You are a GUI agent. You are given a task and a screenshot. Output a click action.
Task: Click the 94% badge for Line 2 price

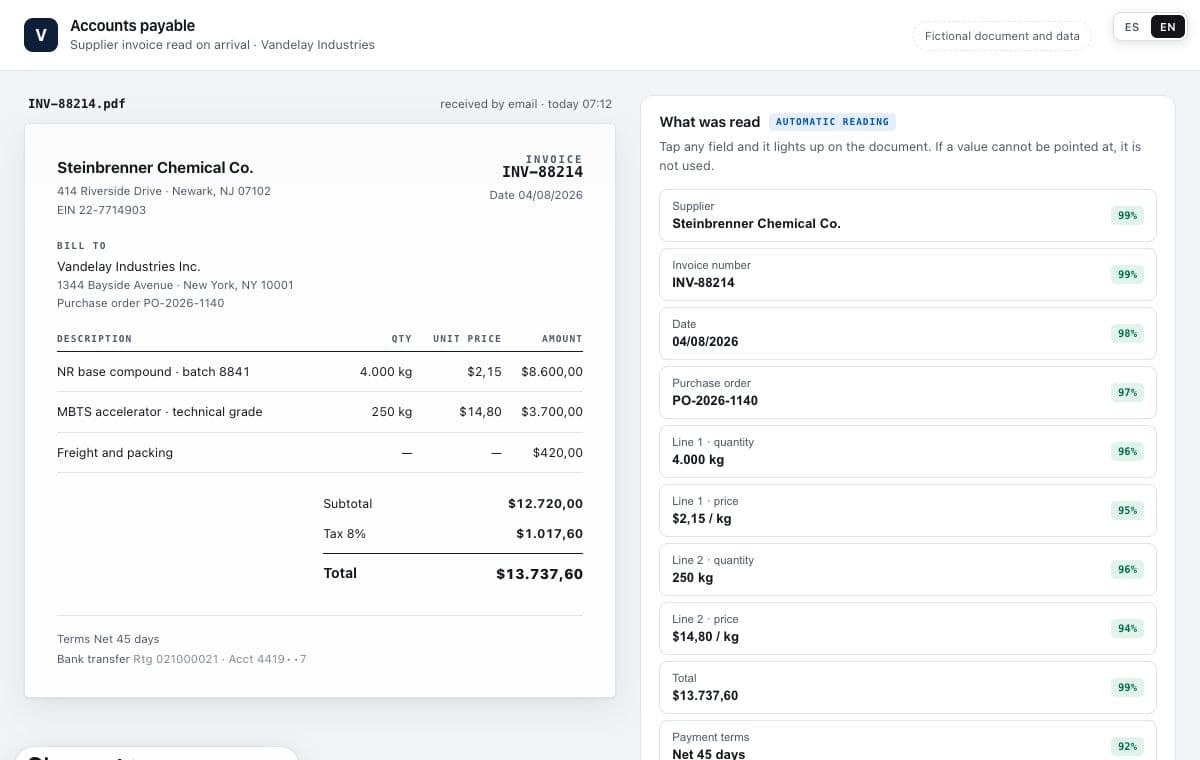[x=1128, y=628]
